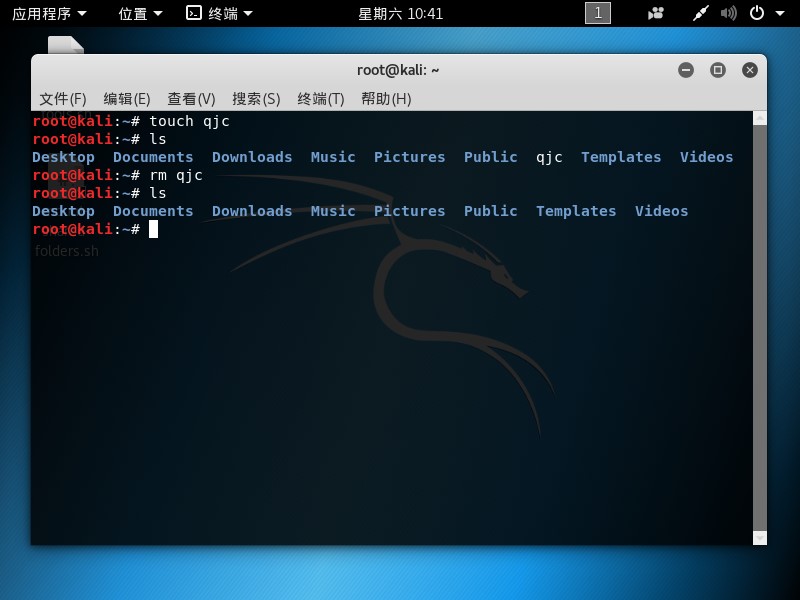Maximize the root@kali terminal window
Image resolution: width=800 pixels, height=600 pixels.
coord(718,70)
